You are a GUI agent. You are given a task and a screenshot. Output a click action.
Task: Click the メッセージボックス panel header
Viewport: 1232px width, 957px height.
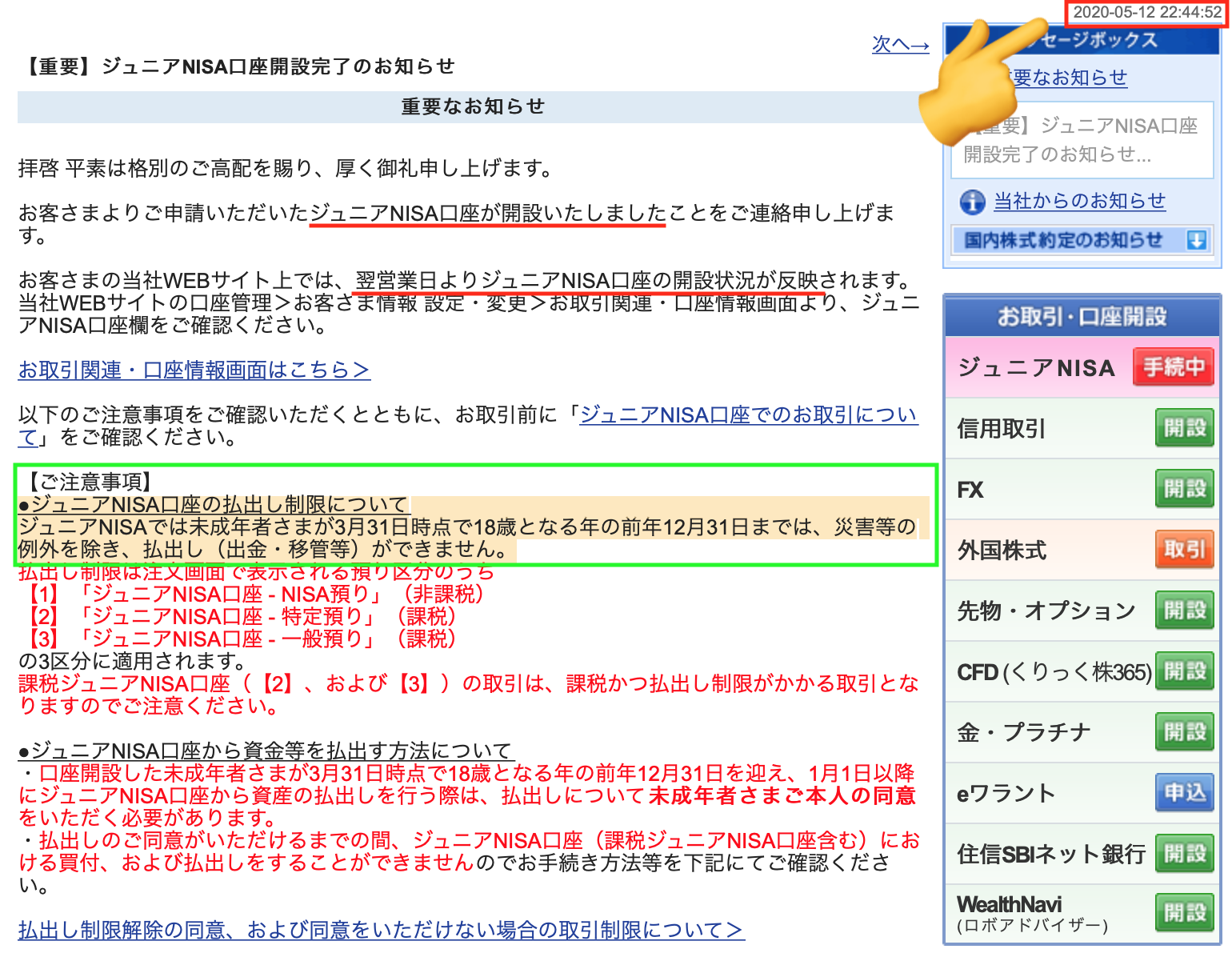(x=1082, y=40)
